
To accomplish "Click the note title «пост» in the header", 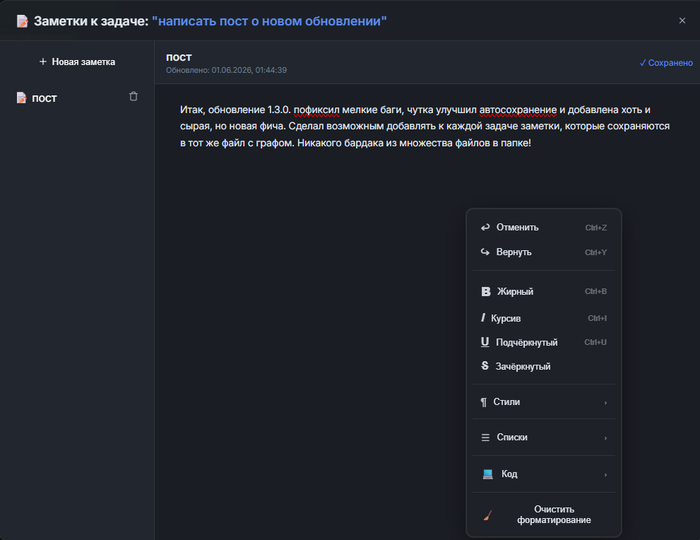I will click(x=179, y=57).
